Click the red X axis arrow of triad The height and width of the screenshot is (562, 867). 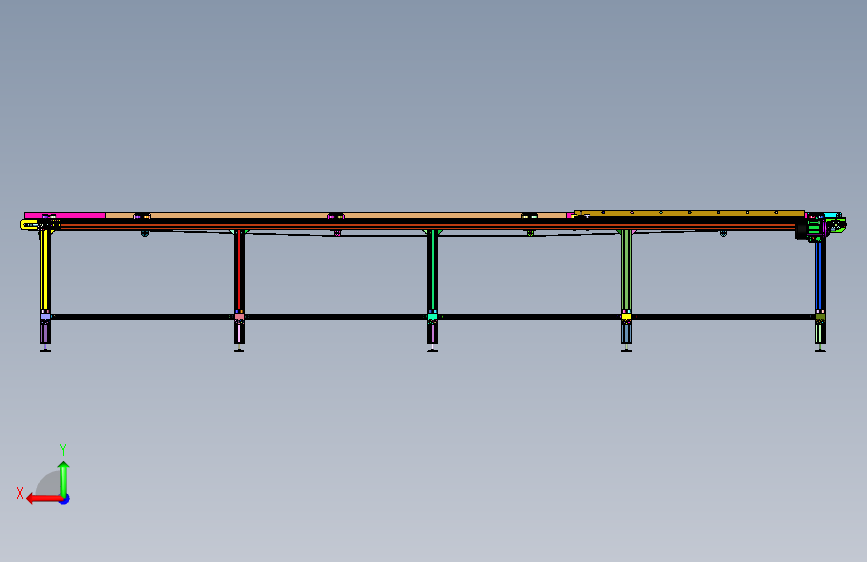(x=43, y=499)
